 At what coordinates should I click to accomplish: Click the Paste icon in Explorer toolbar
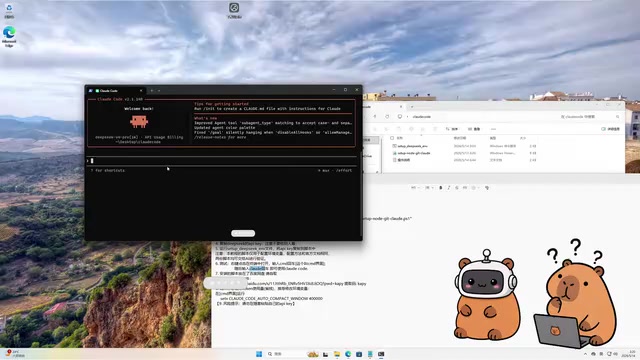(x=398, y=129)
